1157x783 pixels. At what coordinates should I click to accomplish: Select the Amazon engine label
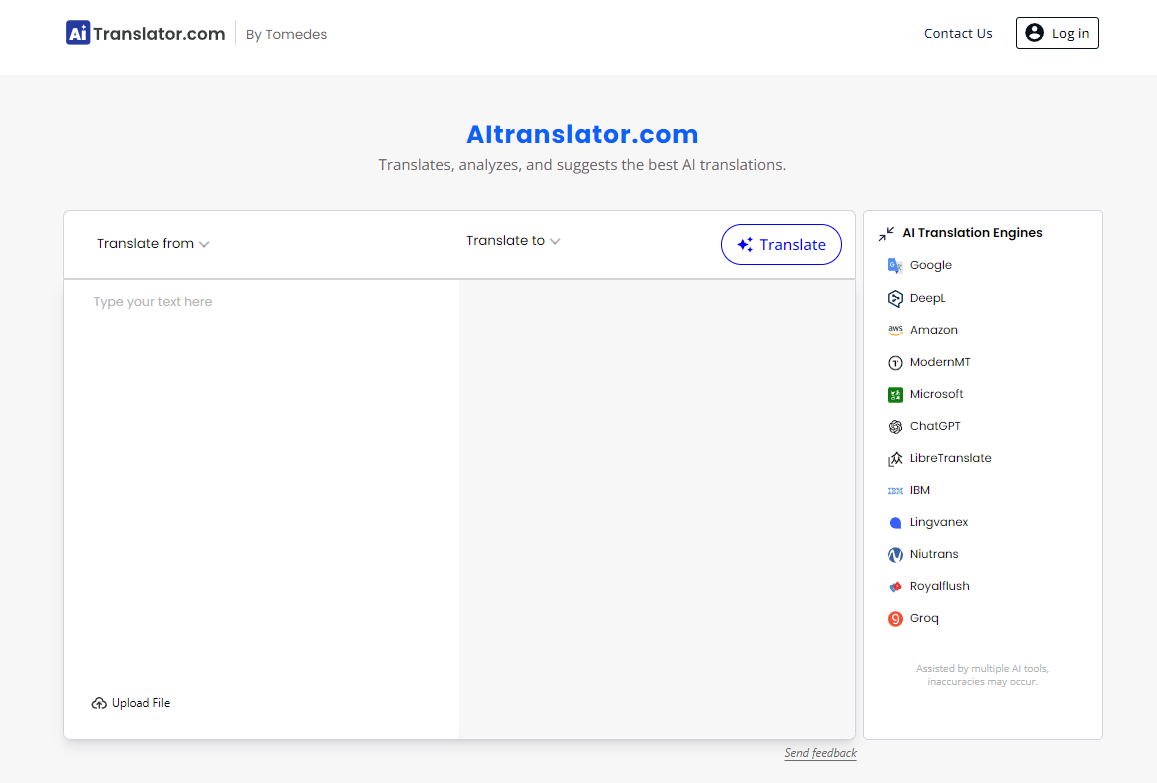(x=933, y=331)
